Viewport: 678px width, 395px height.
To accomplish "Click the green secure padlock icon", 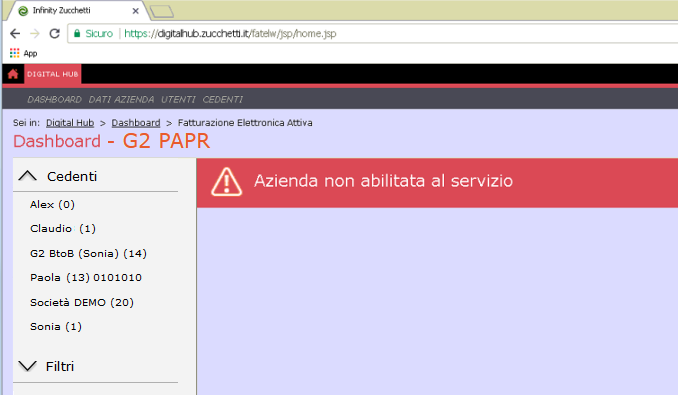I will [77, 33].
